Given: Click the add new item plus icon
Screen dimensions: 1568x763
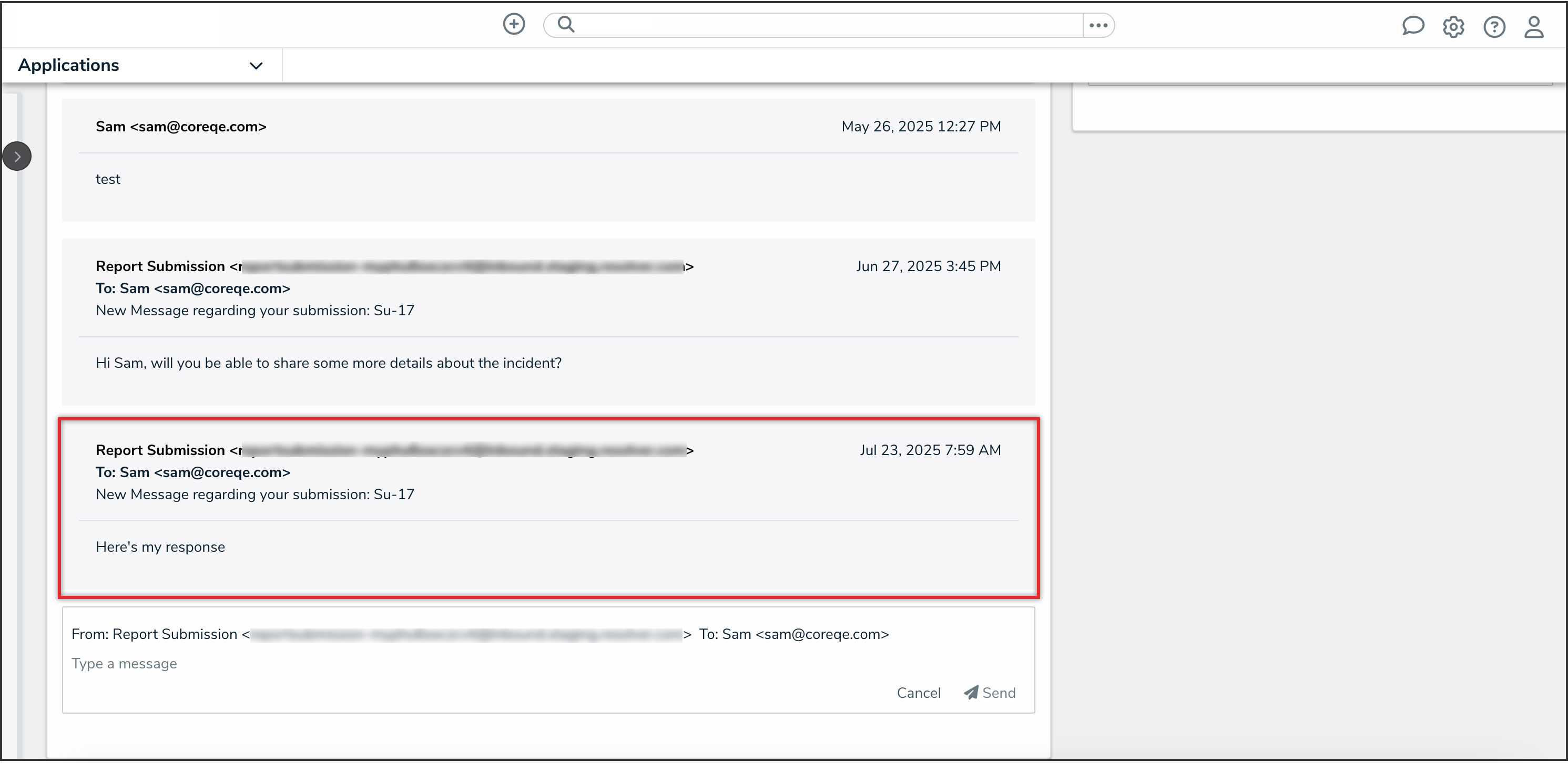Looking at the screenshot, I should [514, 24].
